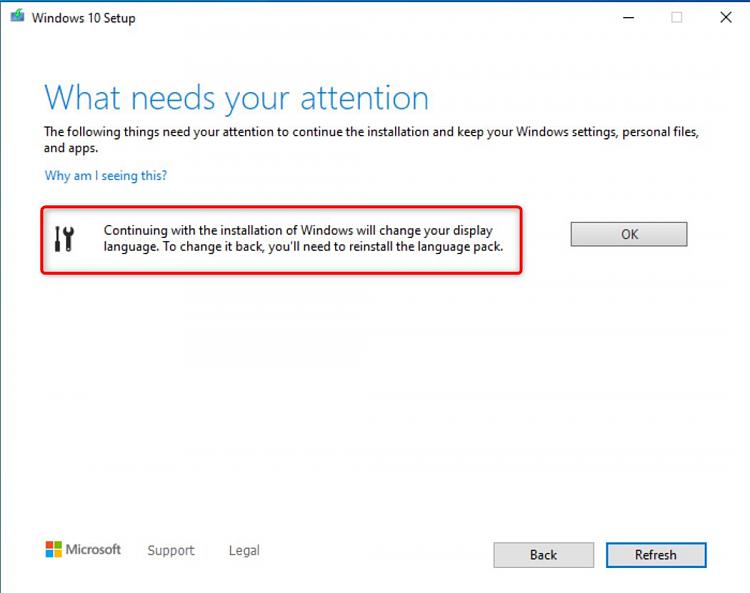The height and width of the screenshot is (593, 750).
Task: Click the display language warning text
Action: click(303, 238)
